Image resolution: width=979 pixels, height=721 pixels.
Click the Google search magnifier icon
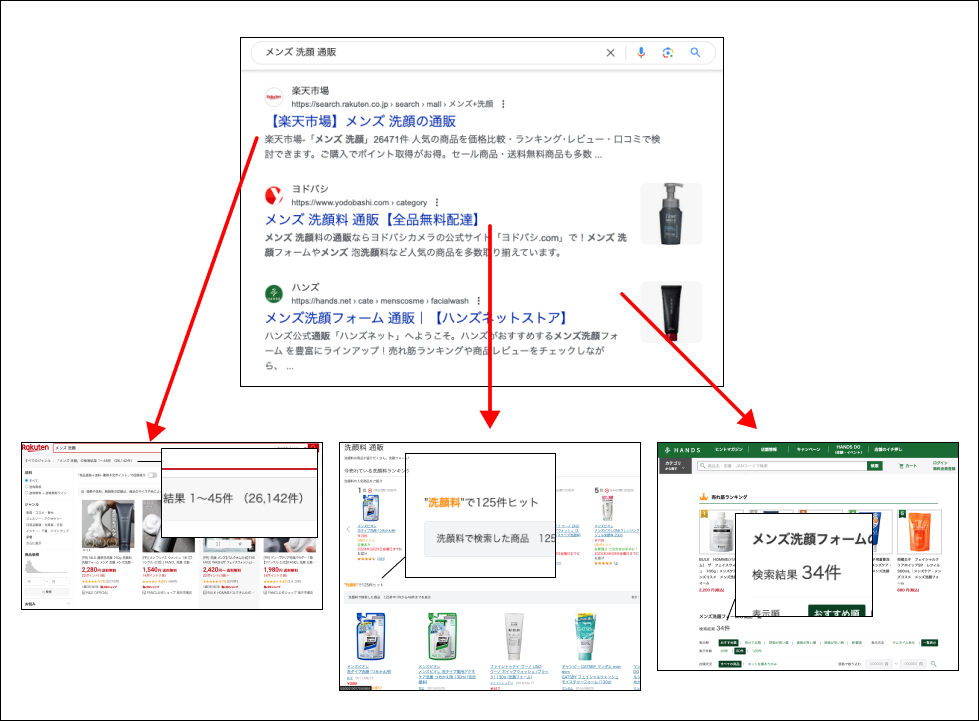695,53
